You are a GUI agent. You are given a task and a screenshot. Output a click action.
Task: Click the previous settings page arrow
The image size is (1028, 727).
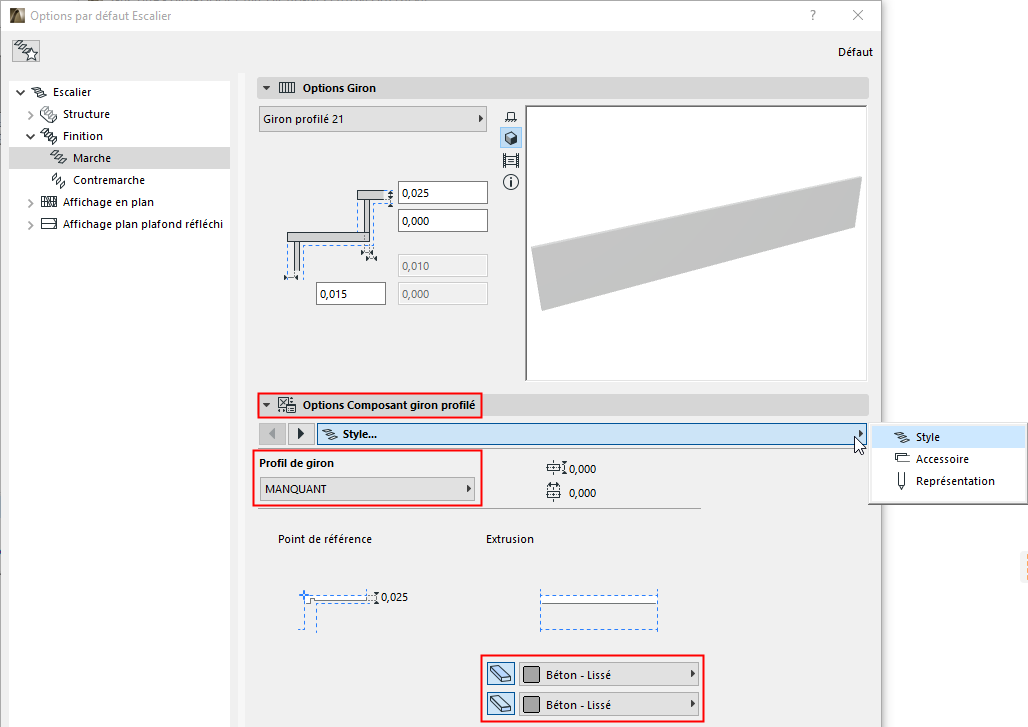272,434
